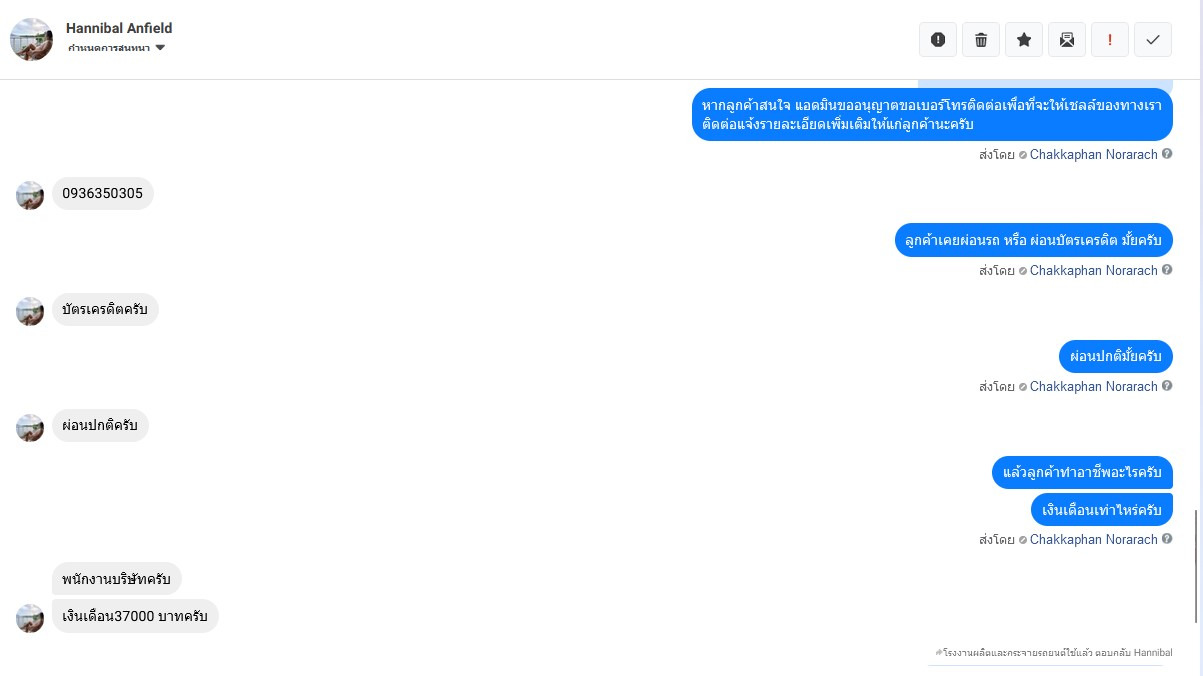Select phone number message 0936350305
Screen dimensions: 1203x676
click(x=102, y=193)
